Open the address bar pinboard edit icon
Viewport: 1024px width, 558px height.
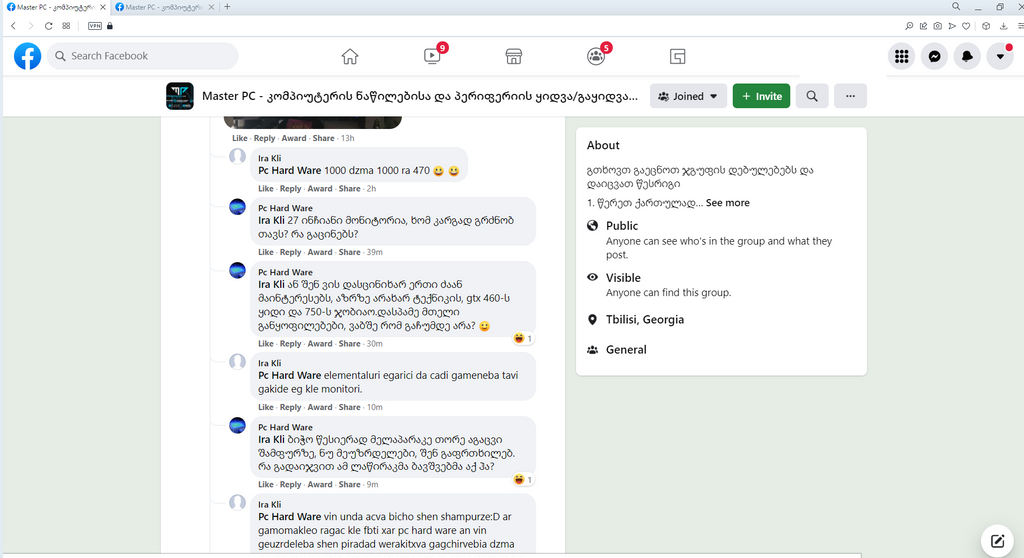click(923, 26)
